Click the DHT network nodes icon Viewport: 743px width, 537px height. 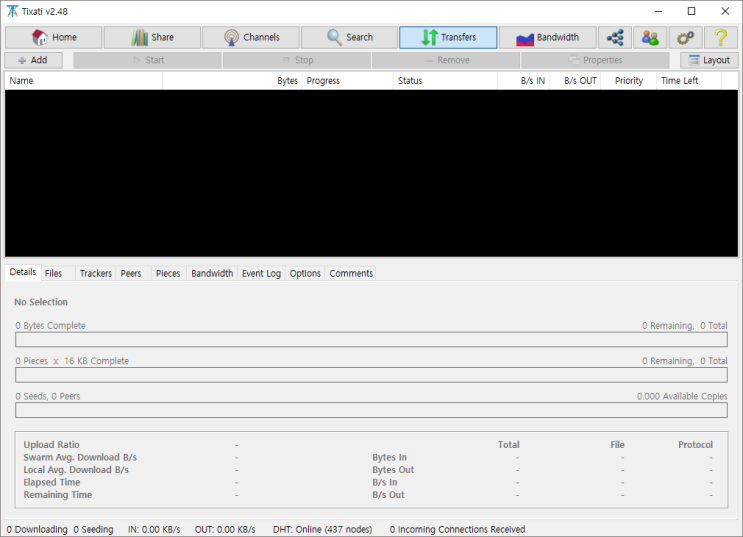point(614,38)
